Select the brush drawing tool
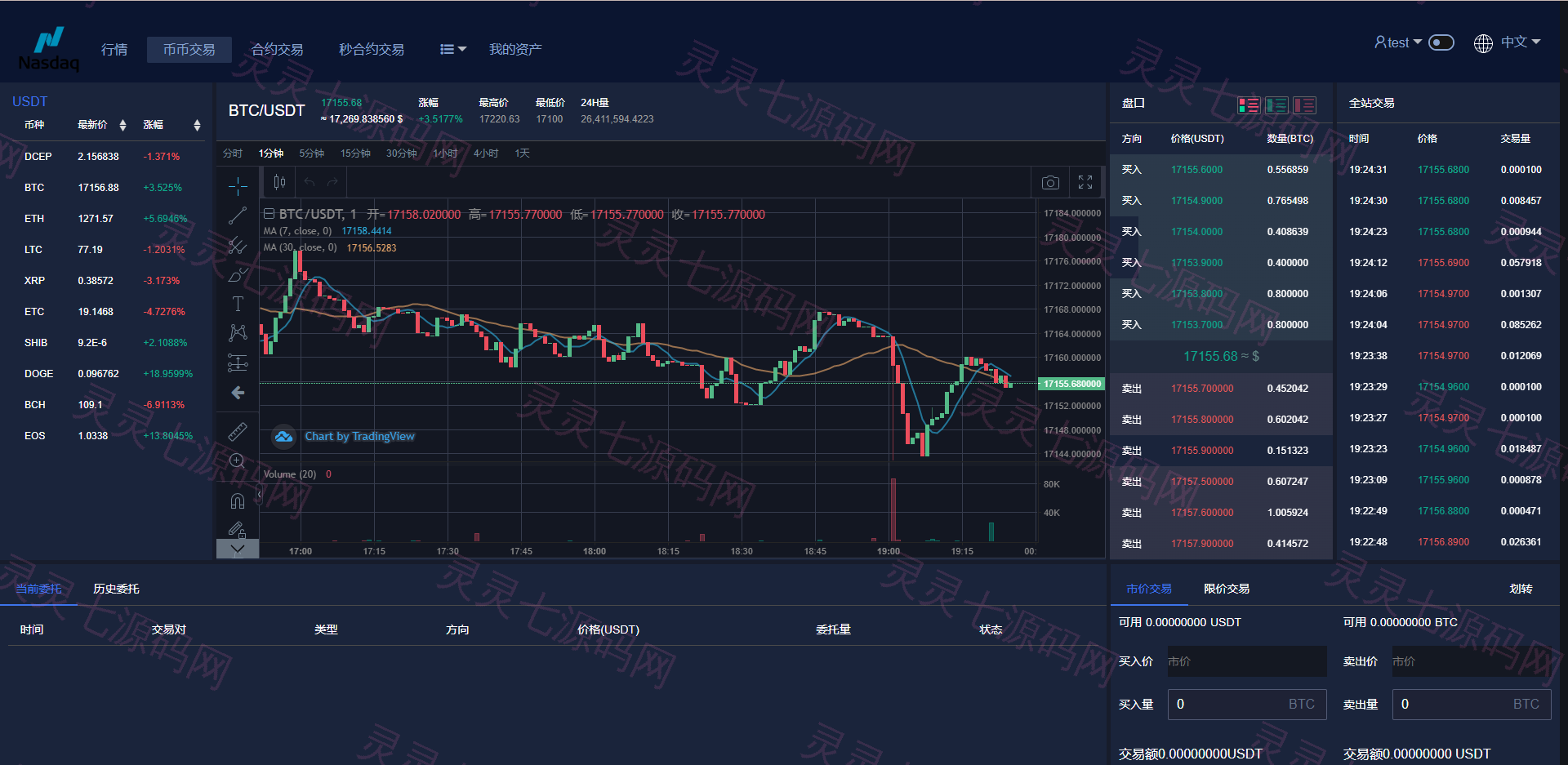Image resolution: width=1568 pixels, height=765 pixels. pos(238,274)
